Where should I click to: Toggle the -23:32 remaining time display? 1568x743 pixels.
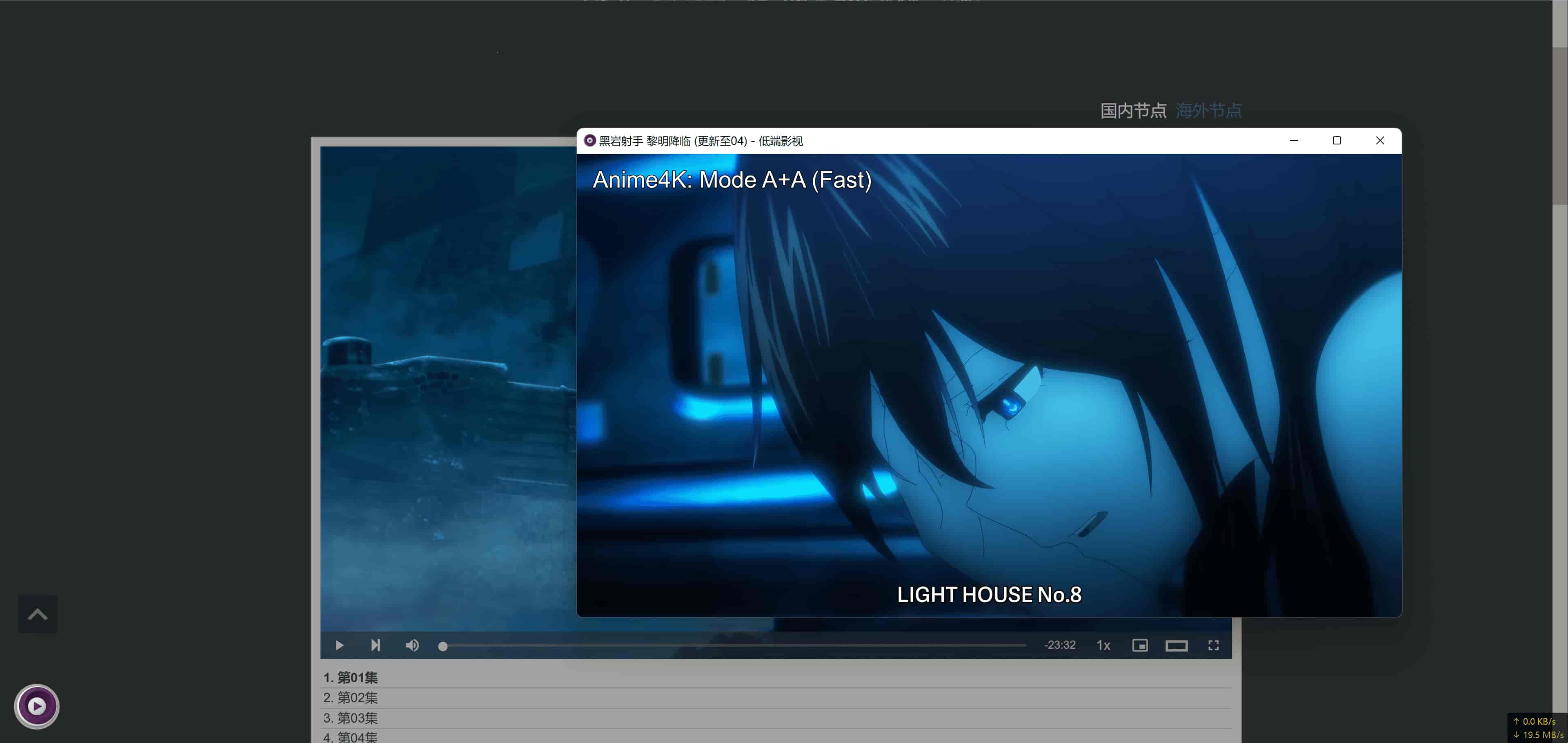[1060, 645]
